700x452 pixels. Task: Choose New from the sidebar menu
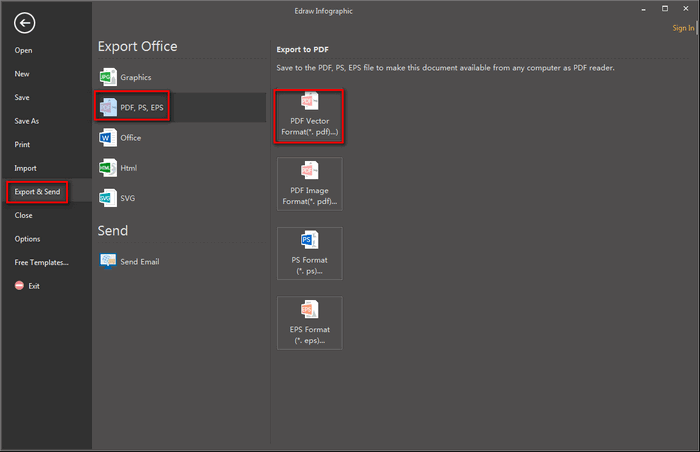22,74
